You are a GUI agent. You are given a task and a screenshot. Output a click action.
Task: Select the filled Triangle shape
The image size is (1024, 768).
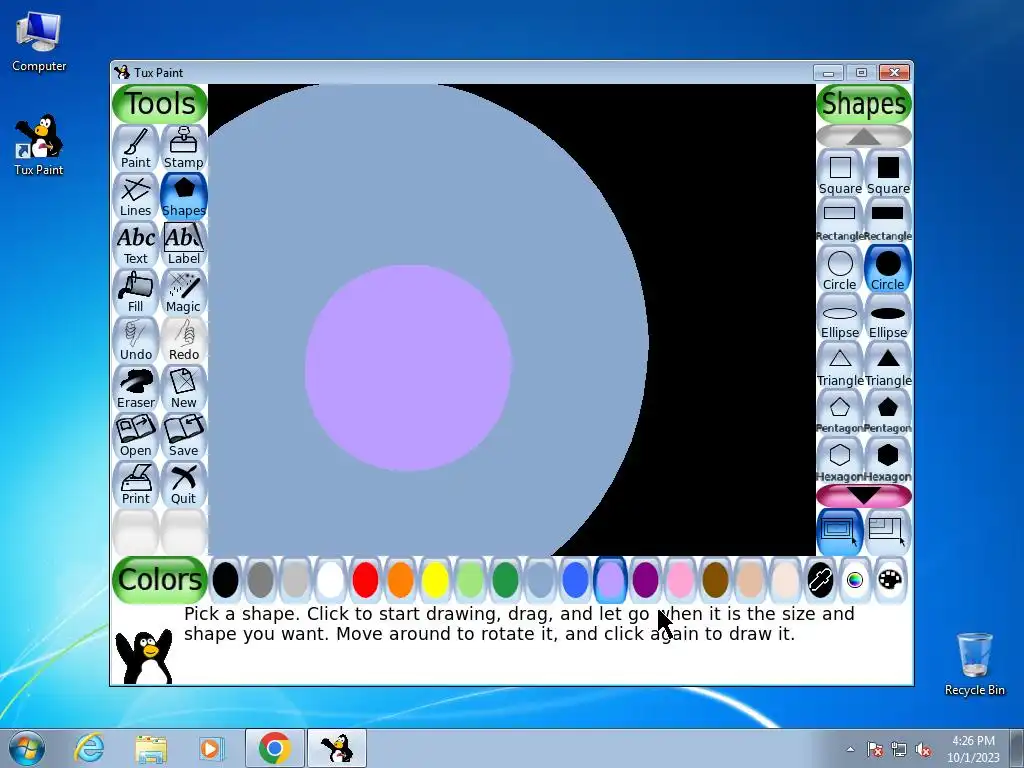888,366
